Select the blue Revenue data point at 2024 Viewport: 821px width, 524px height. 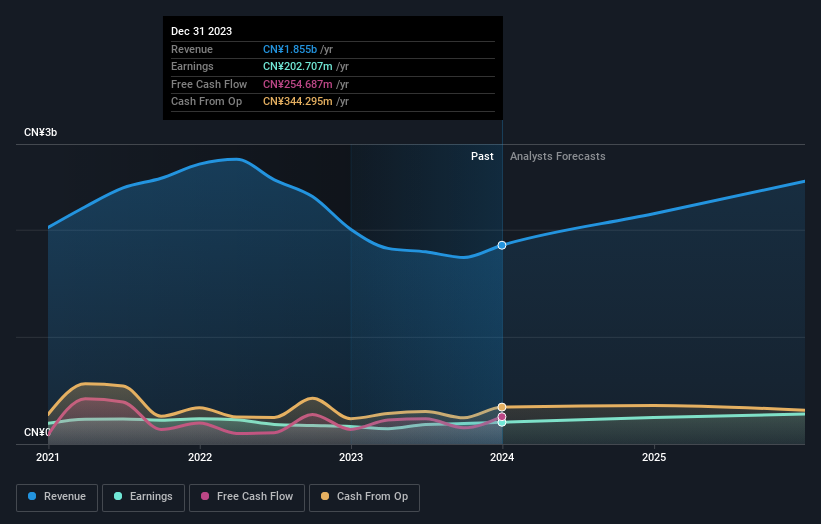click(x=502, y=246)
